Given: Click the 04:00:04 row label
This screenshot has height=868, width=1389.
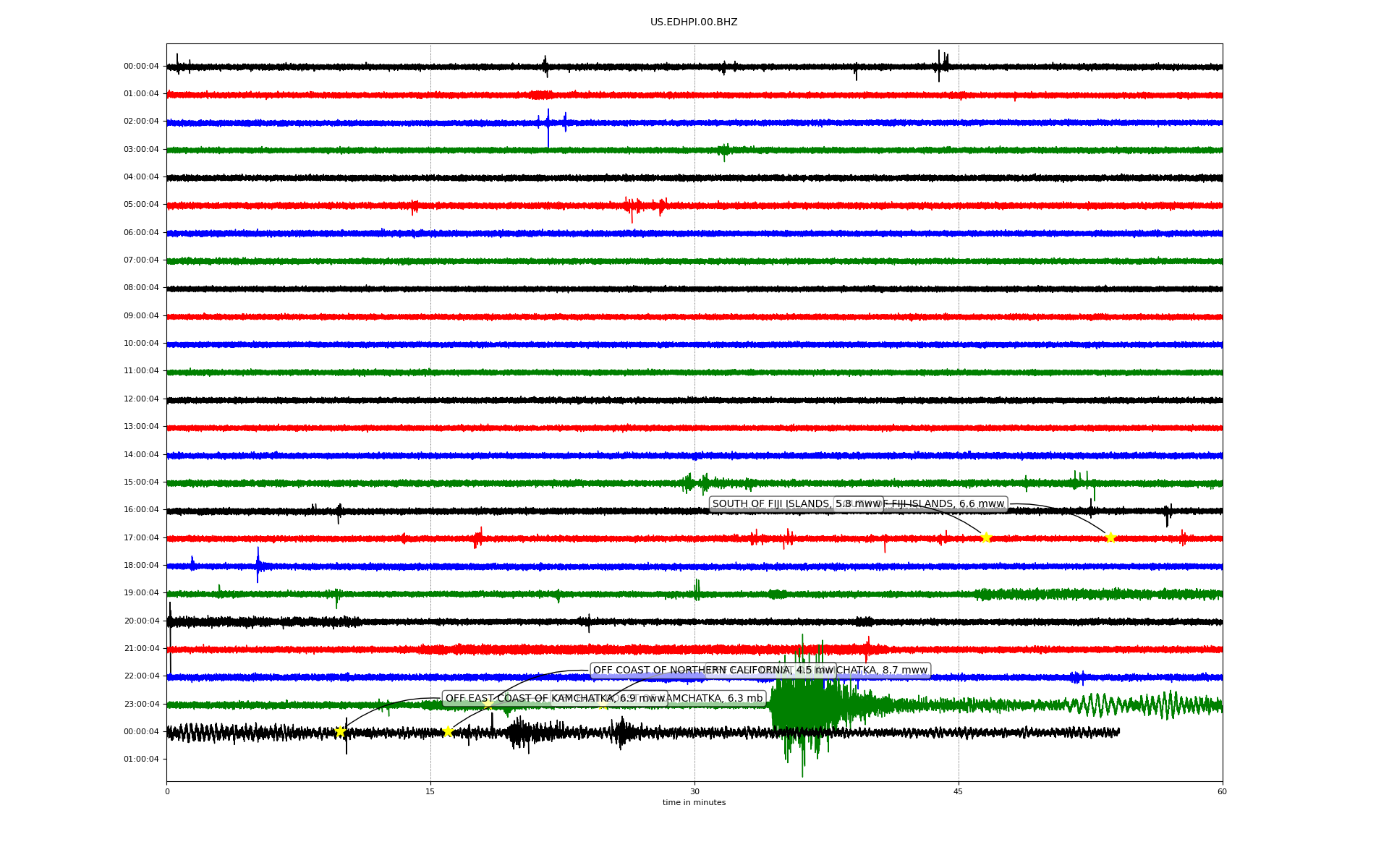Looking at the screenshot, I should 141,177.
